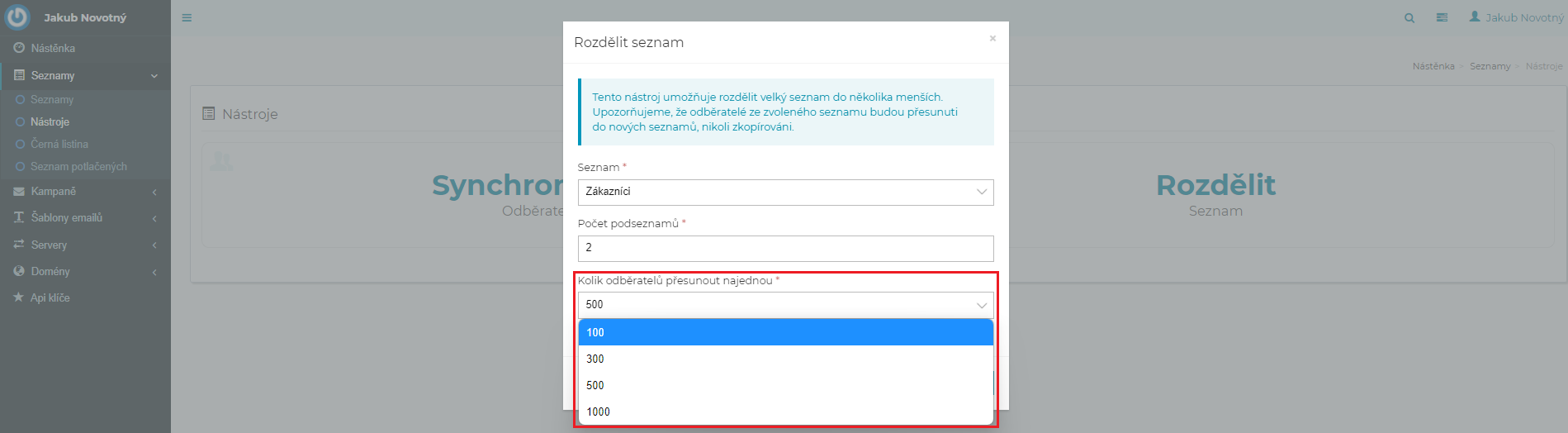Click the Domény globe icon
The width and height of the screenshot is (1568, 433).
pos(19,271)
